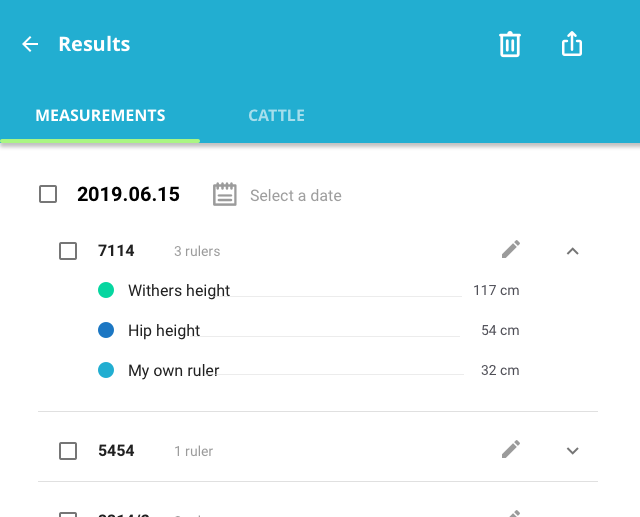Open the calendar date picker icon
Screen dimensions: 640x517
point(225,195)
